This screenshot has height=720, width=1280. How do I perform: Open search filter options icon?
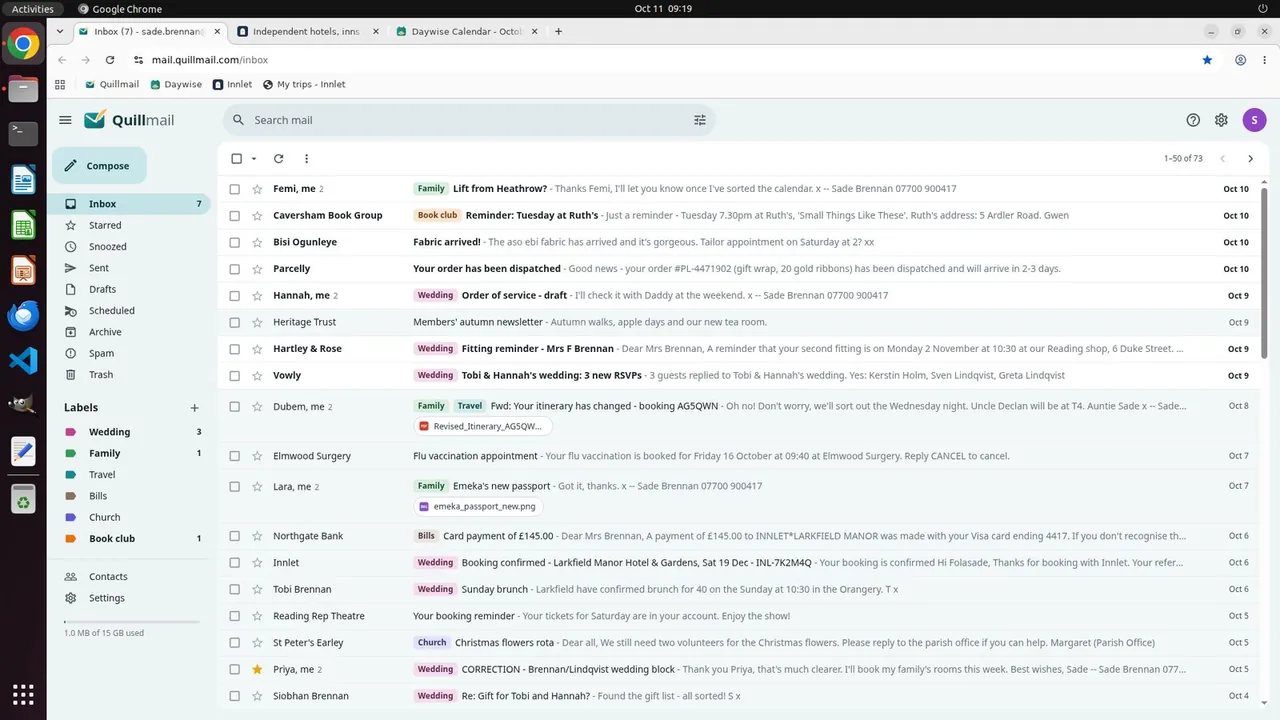click(700, 120)
